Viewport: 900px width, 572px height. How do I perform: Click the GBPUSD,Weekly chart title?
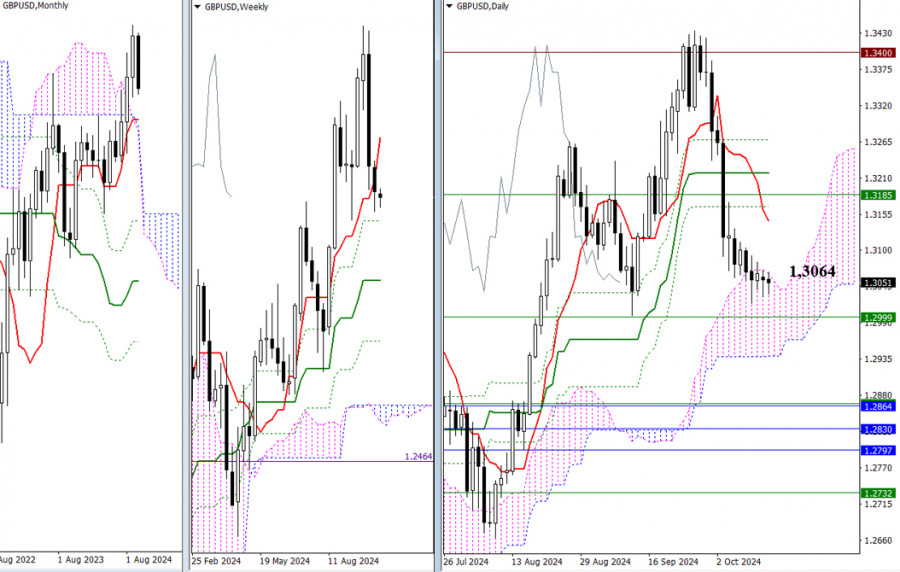tap(236, 7)
